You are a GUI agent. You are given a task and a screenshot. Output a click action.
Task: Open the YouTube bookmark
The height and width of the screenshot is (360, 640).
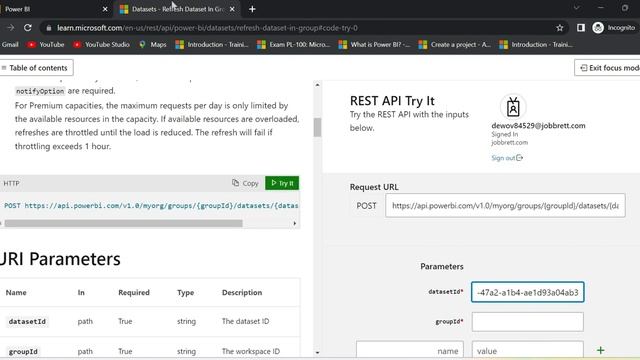(x=46, y=44)
